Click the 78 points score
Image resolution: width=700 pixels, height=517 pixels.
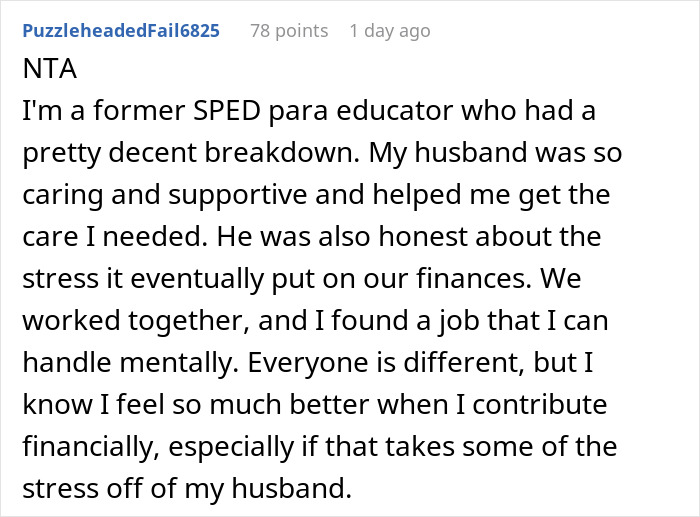click(x=289, y=31)
